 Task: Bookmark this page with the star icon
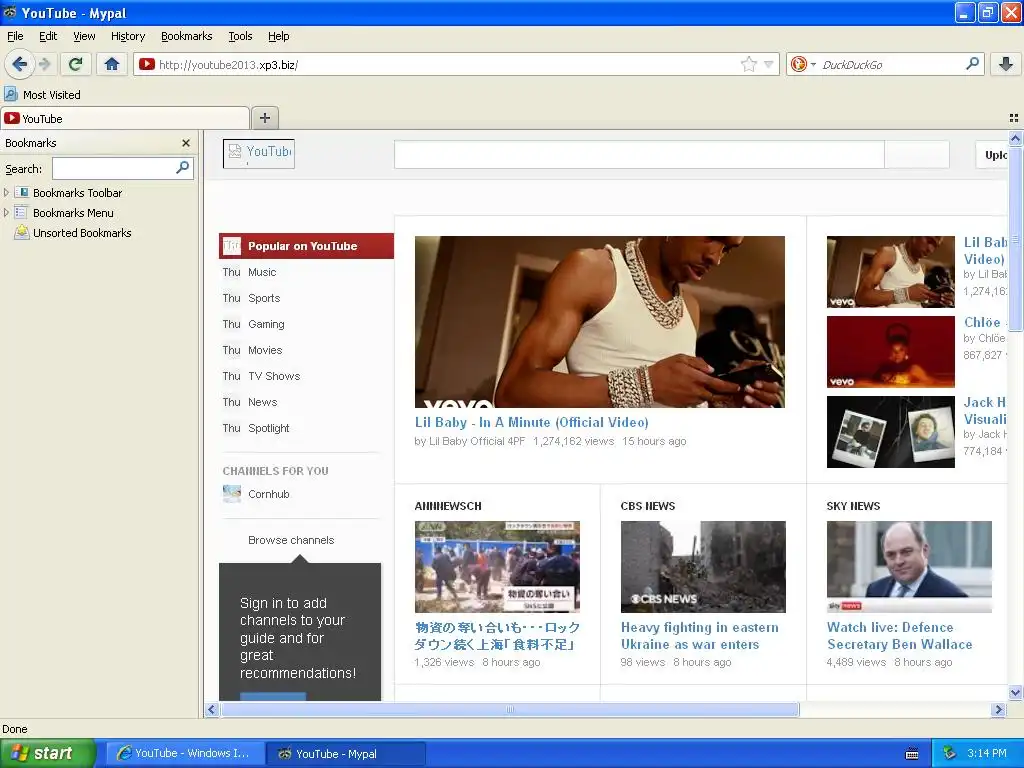pyautogui.click(x=748, y=64)
